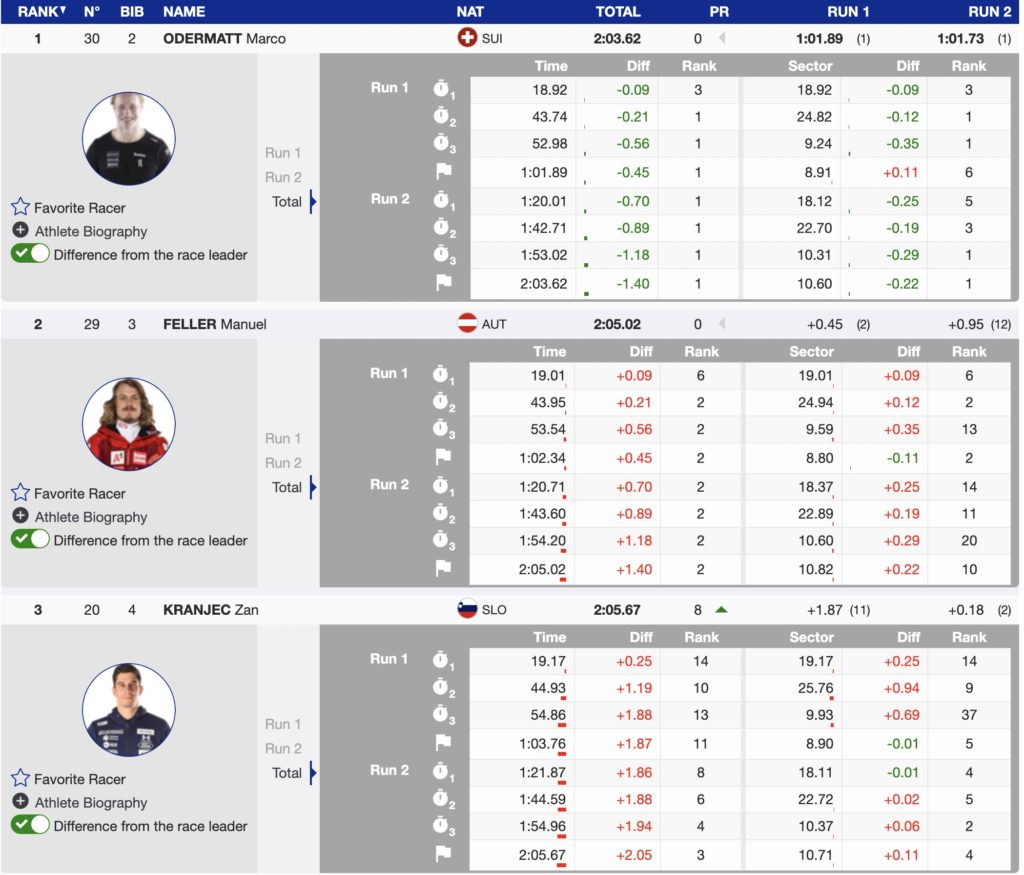The width and height of the screenshot is (1024, 875).
Task: Click Manuel Feller's profile photo
Action: (129, 424)
